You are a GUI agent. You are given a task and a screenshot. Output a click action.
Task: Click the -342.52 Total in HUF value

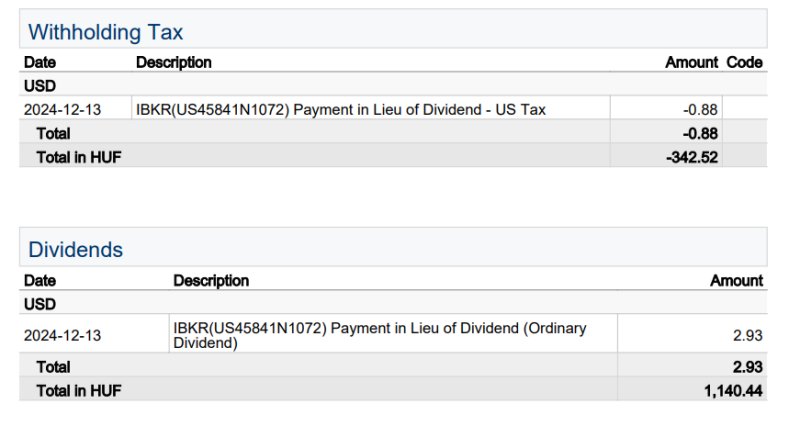691,157
